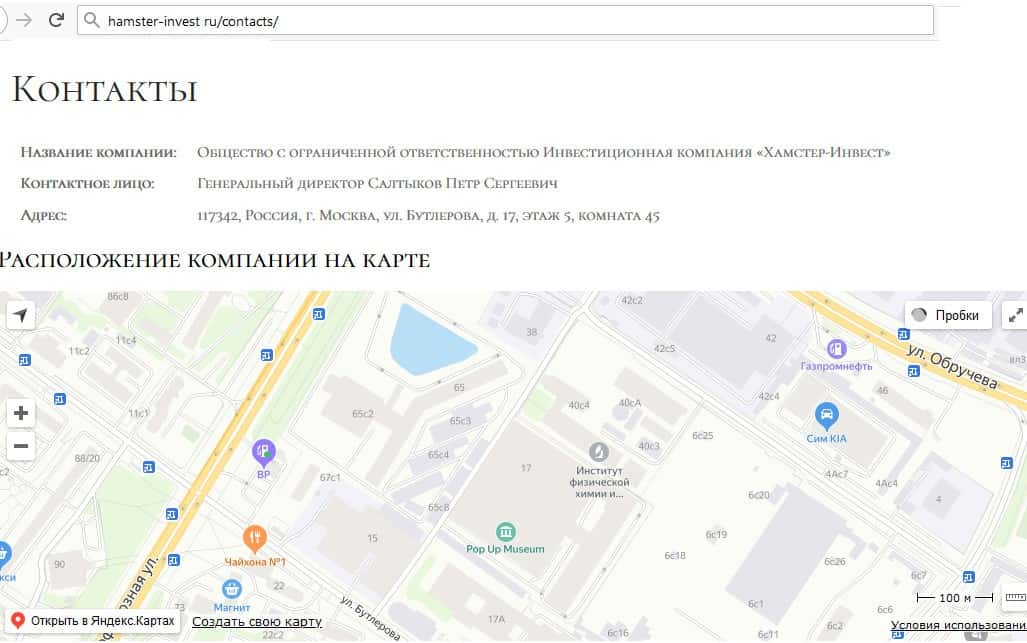Click the ул. Обручева street label
Viewport: 1027px width, 643px height.
coord(952,367)
